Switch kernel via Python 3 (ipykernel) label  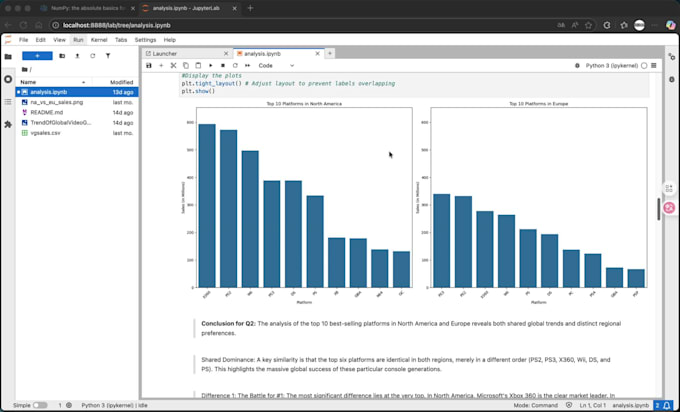[x=611, y=65]
